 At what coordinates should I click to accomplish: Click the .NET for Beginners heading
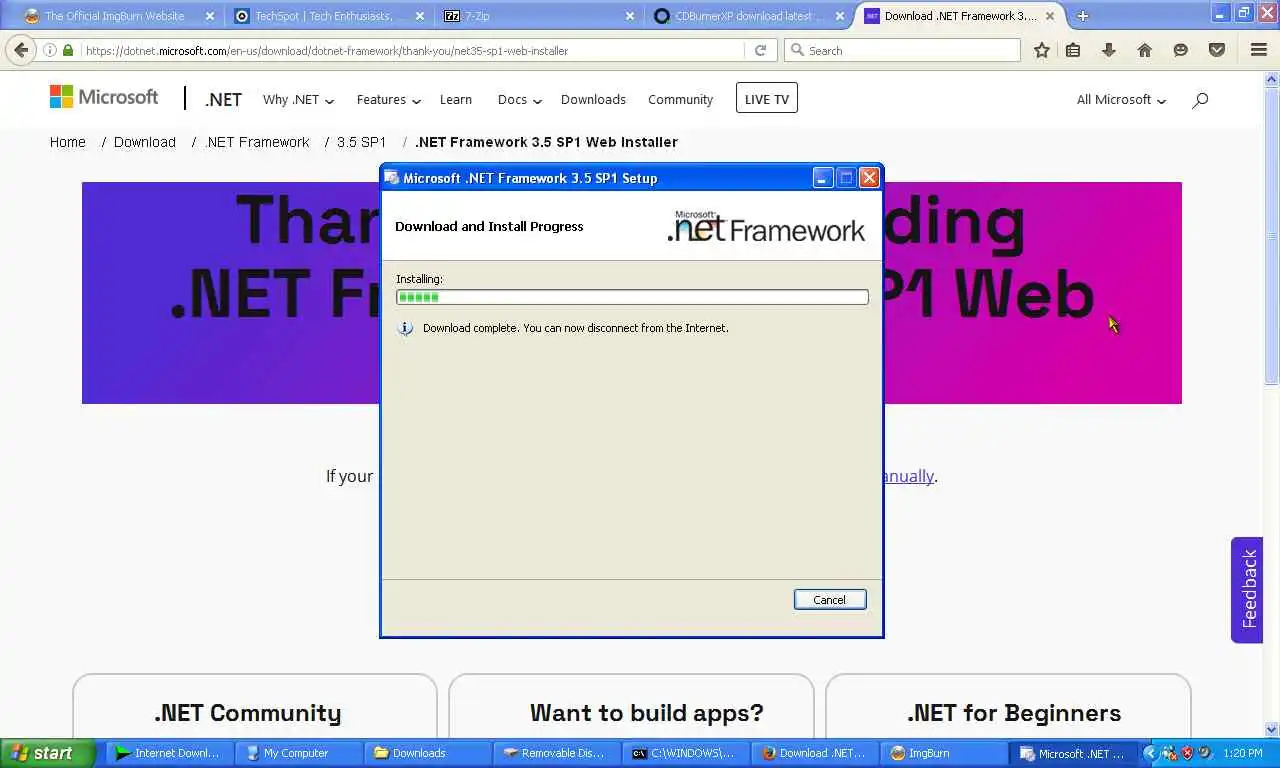(x=1013, y=713)
